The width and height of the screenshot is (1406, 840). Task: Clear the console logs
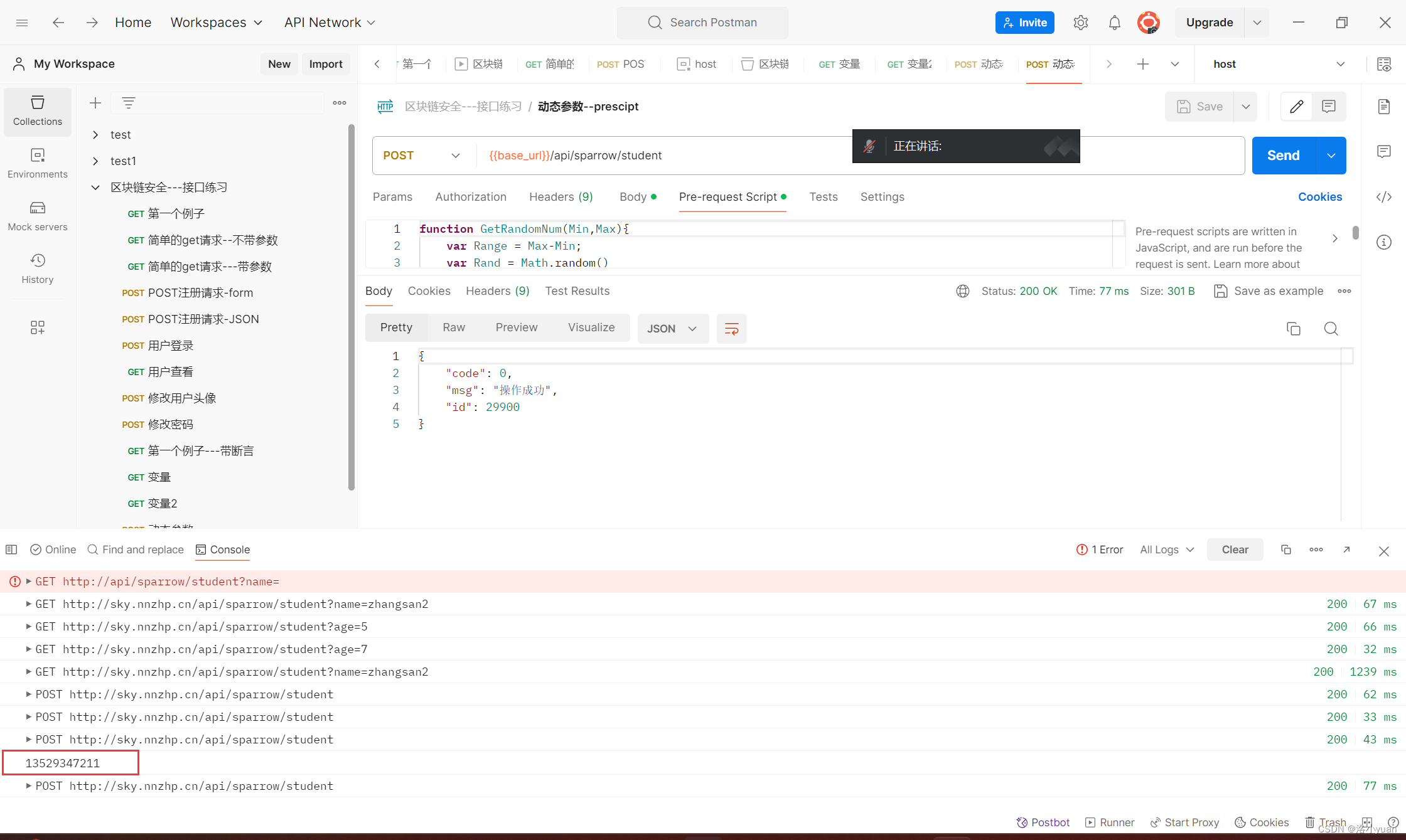(x=1235, y=550)
